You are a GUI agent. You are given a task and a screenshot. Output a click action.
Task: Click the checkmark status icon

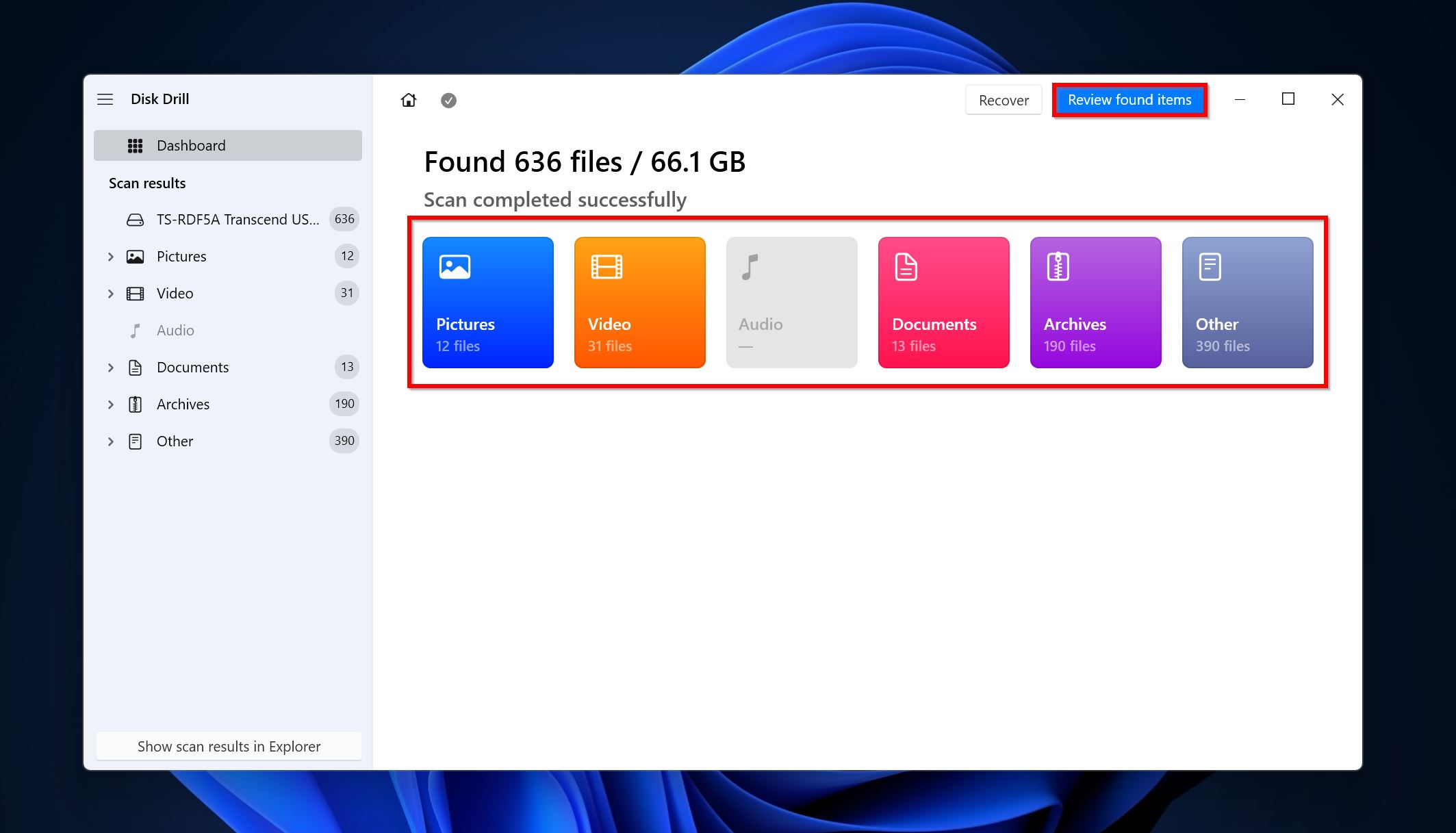point(448,99)
